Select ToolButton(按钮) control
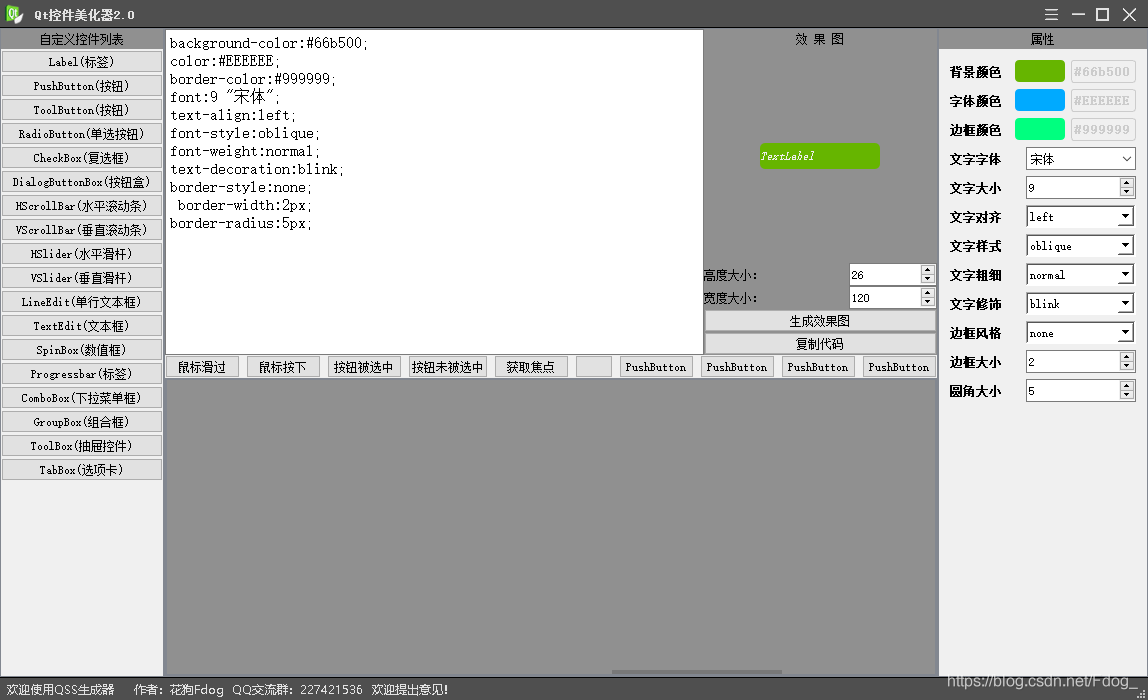1148x700 pixels. 81,110
